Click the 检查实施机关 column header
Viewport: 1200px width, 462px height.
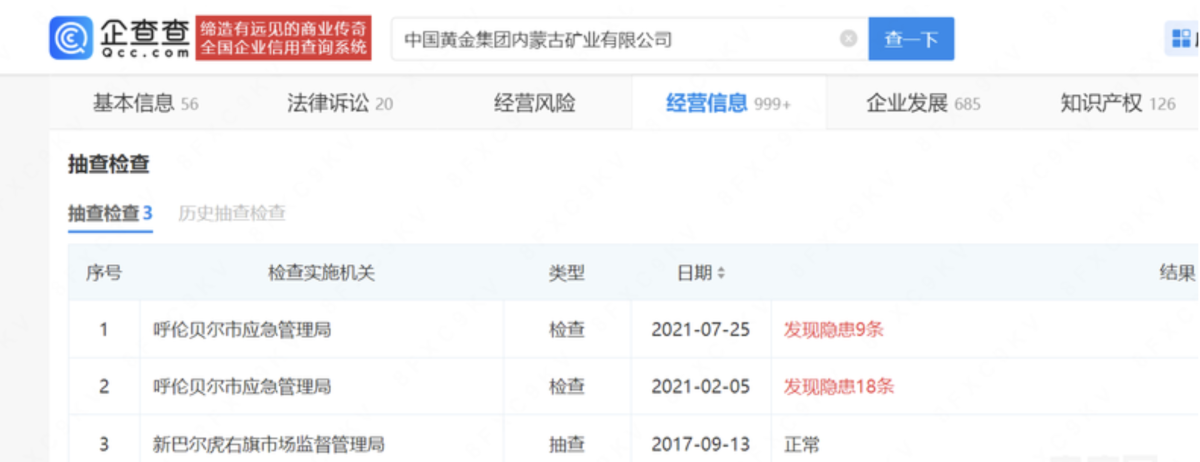click(x=321, y=273)
